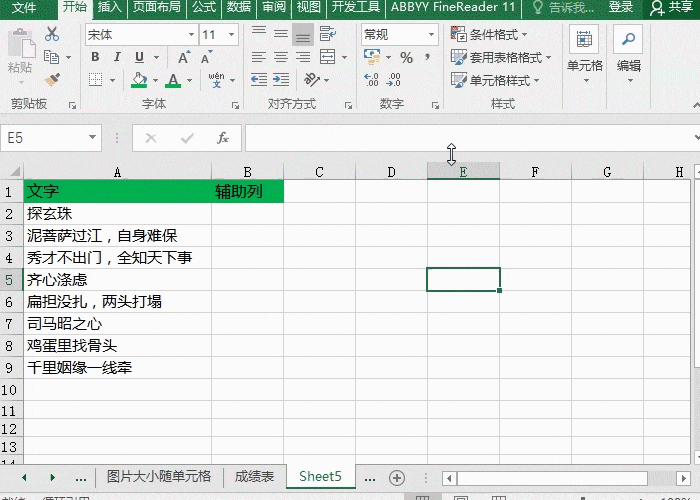Click the Cut scissors icon
The height and width of the screenshot is (500, 700).
coord(52,34)
